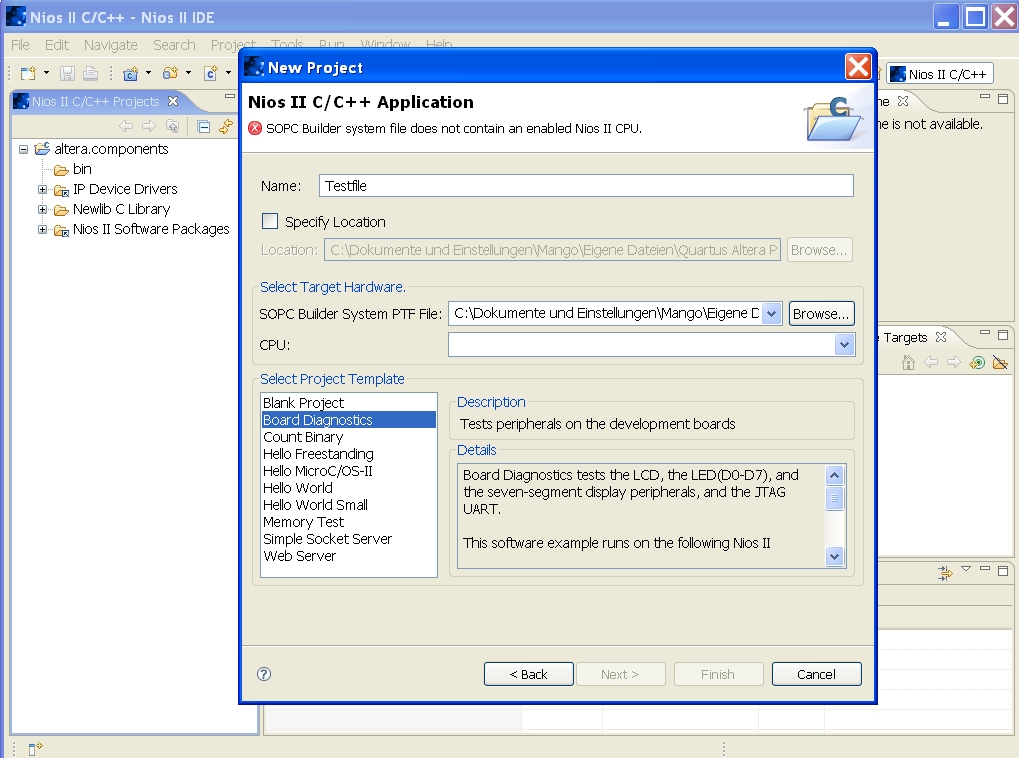Screen dimensions: 1019x758
Task: Open dropdown beside New C file icon
Action: (x=228, y=73)
